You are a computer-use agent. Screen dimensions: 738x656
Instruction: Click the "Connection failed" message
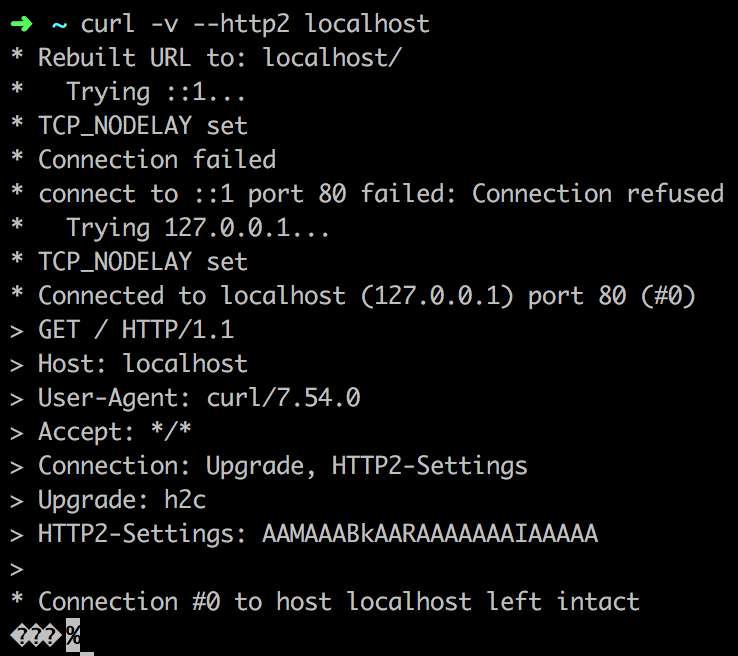[x=157, y=160]
